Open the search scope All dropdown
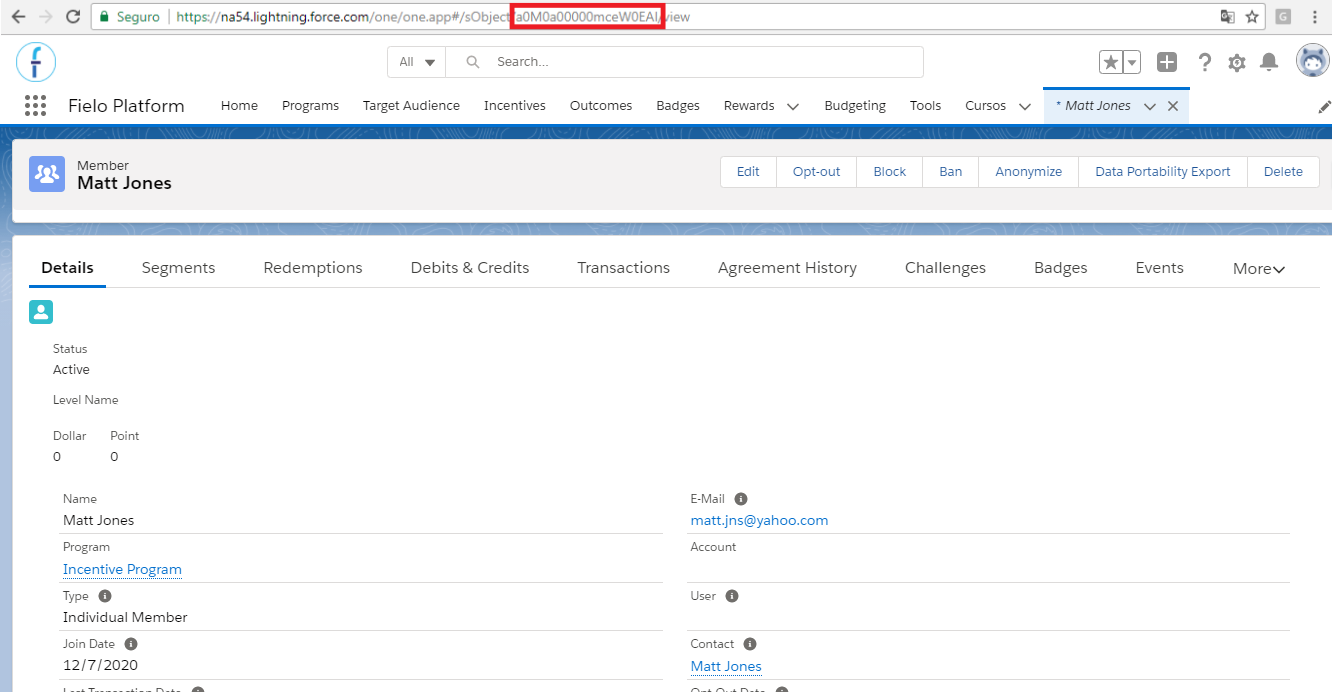1332x692 pixels. tap(417, 62)
